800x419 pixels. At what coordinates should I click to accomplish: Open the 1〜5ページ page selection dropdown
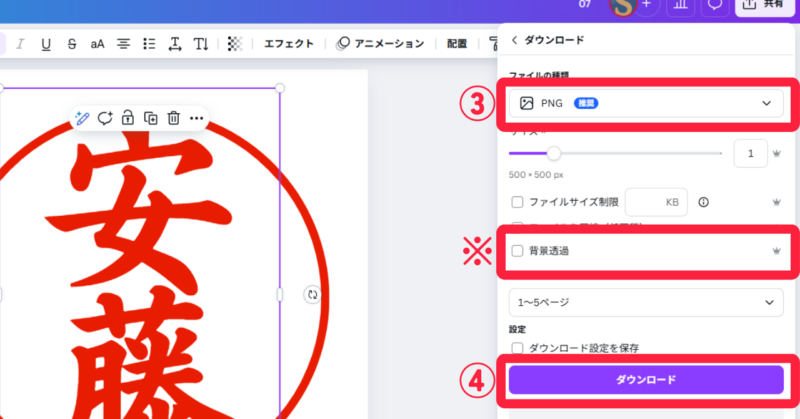pos(646,302)
